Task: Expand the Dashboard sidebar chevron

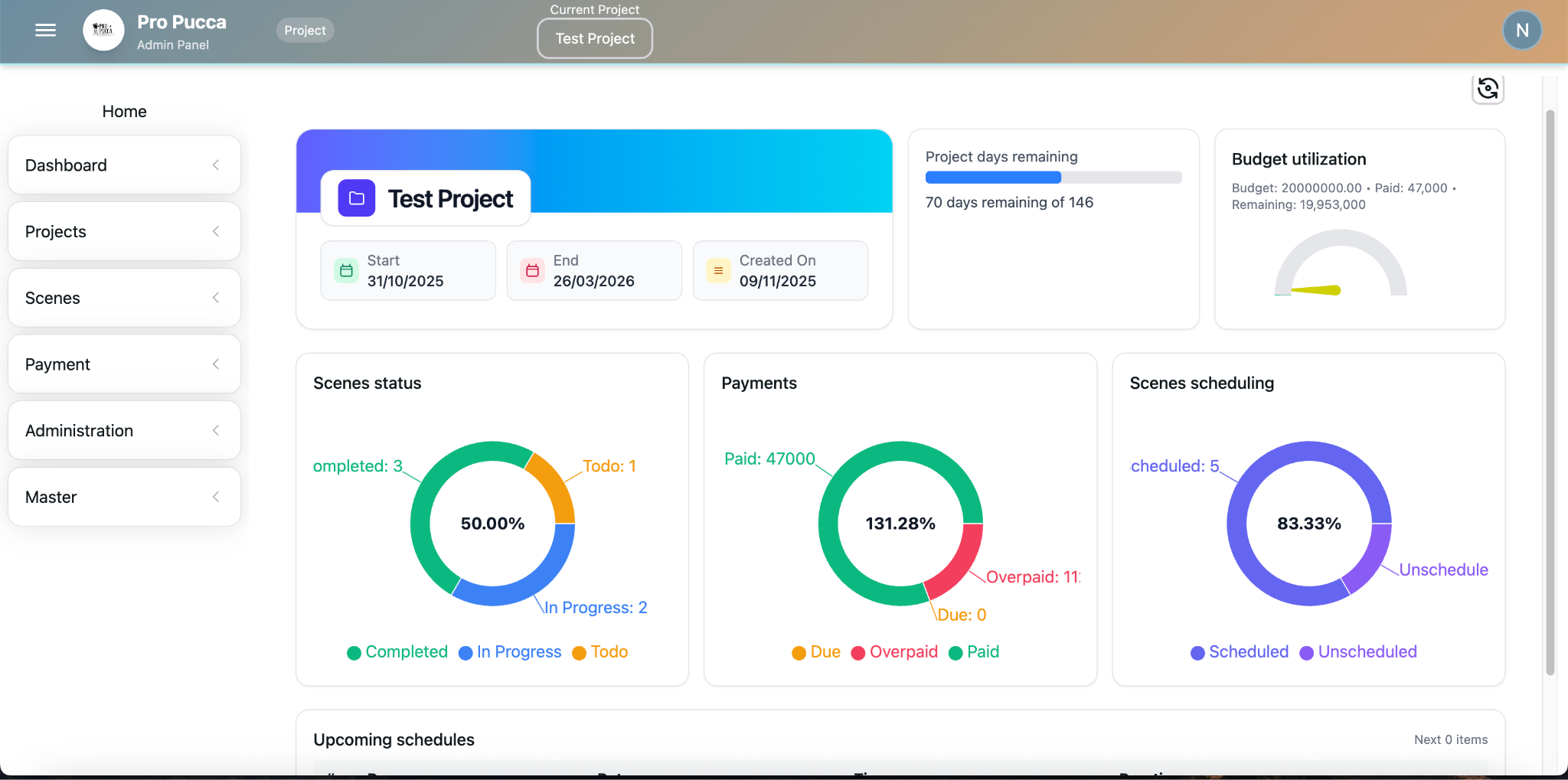Action: (x=216, y=165)
